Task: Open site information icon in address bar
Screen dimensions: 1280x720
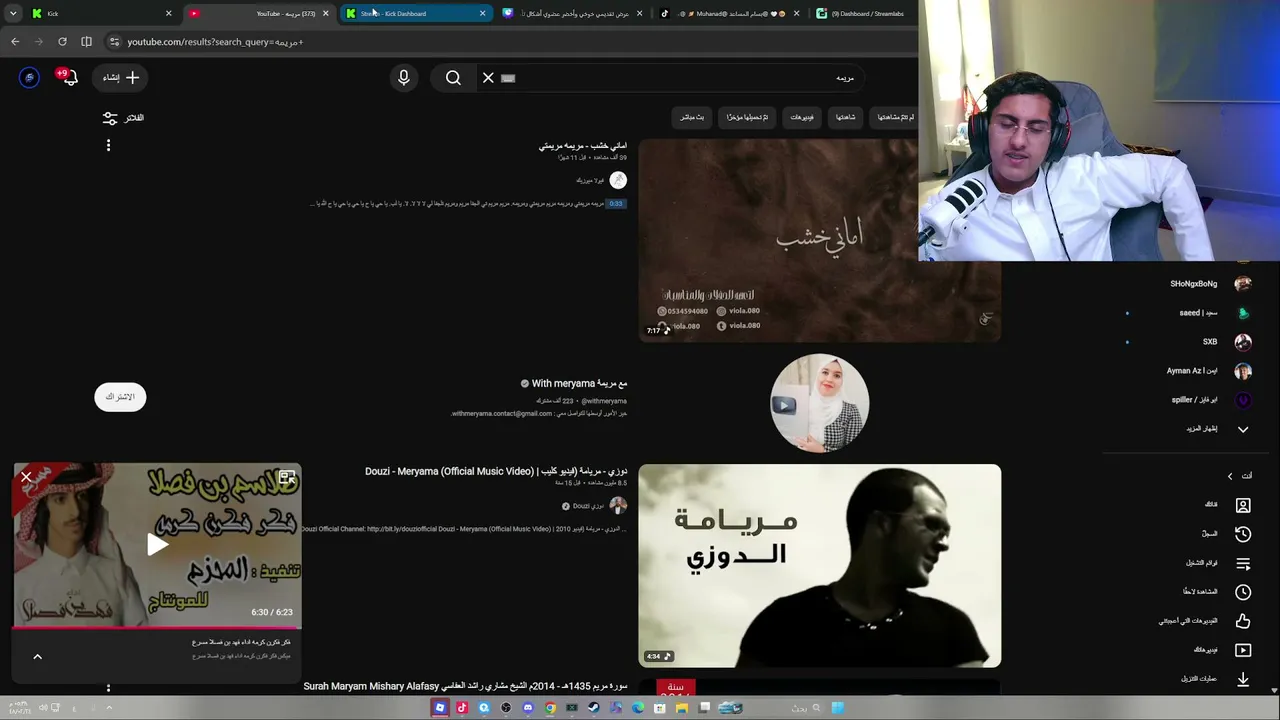Action: point(114,41)
